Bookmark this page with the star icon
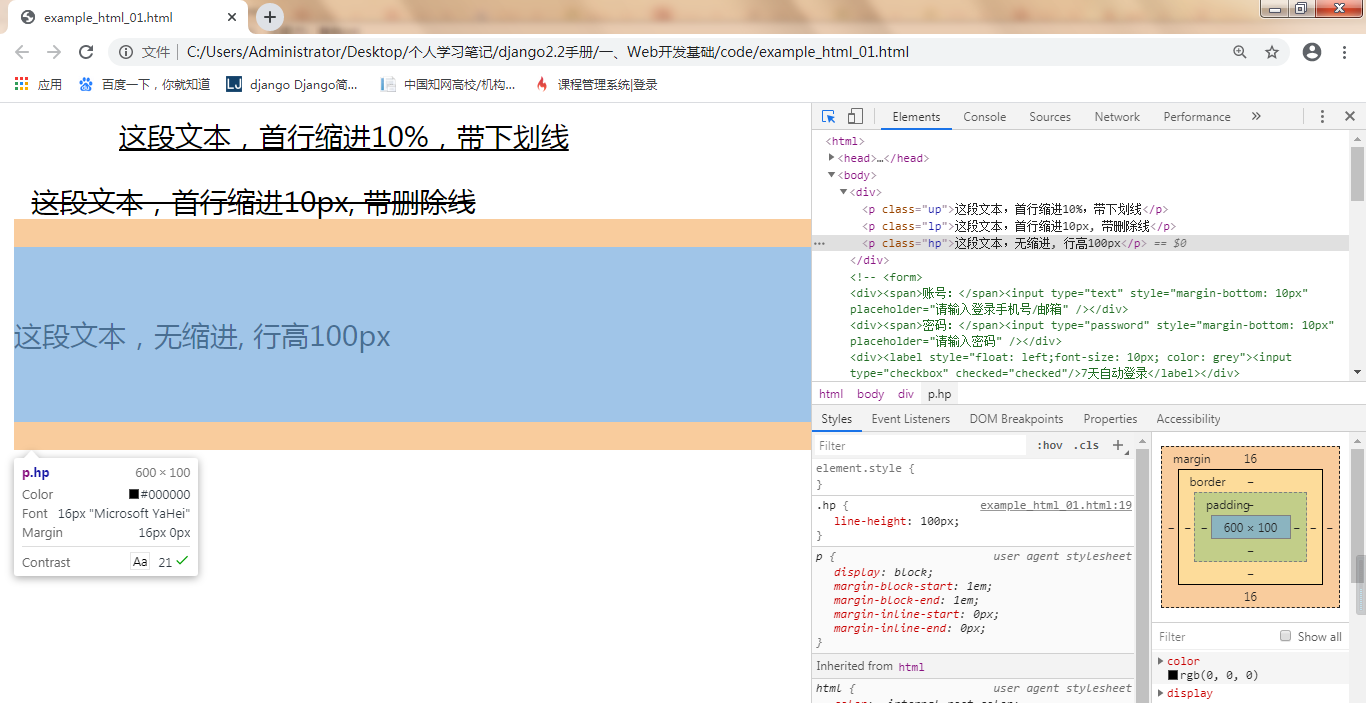The width and height of the screenshot is (1366, 703). point(1272,52)
